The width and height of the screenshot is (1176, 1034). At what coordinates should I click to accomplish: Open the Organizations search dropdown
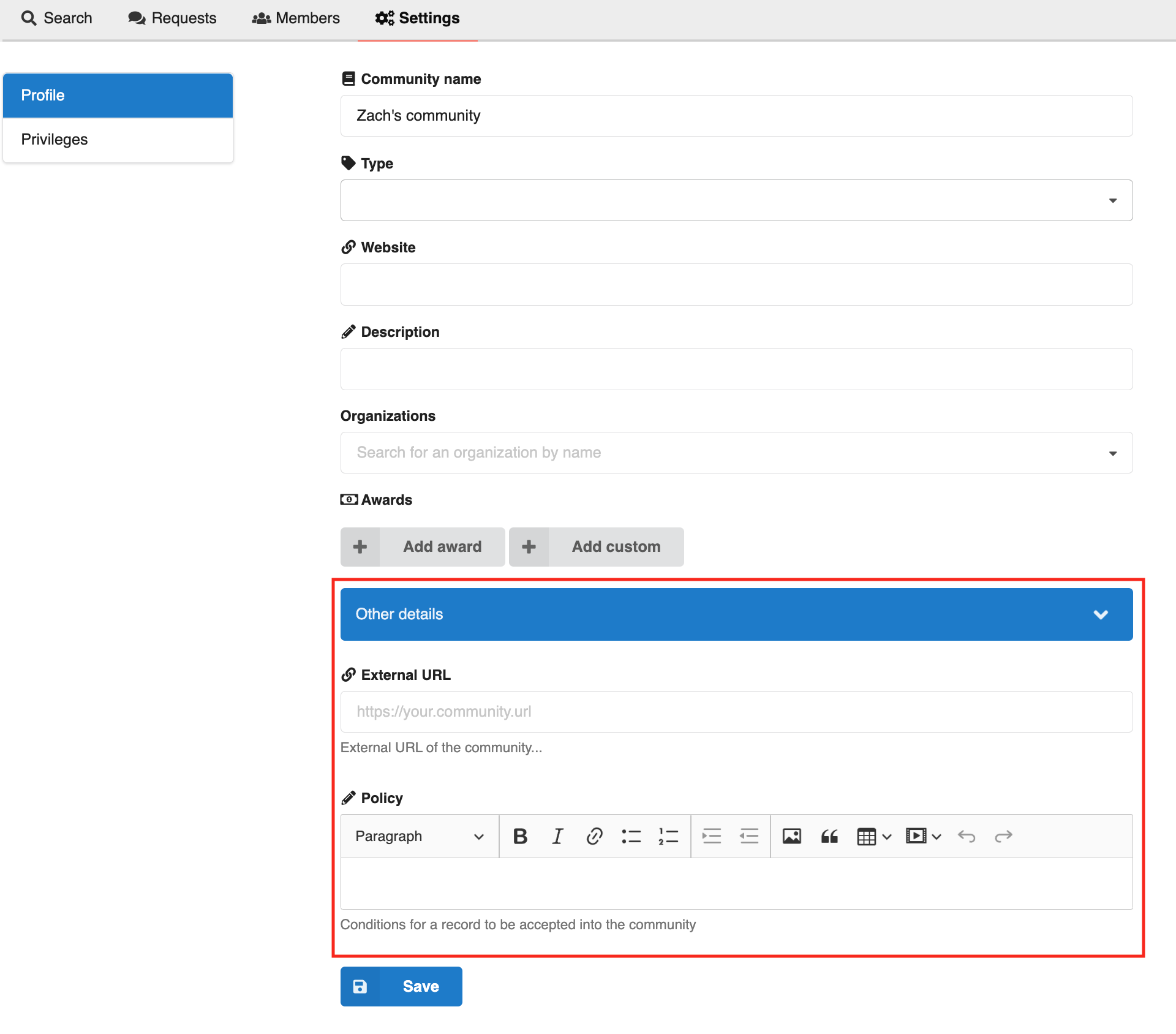coord(736,453)
